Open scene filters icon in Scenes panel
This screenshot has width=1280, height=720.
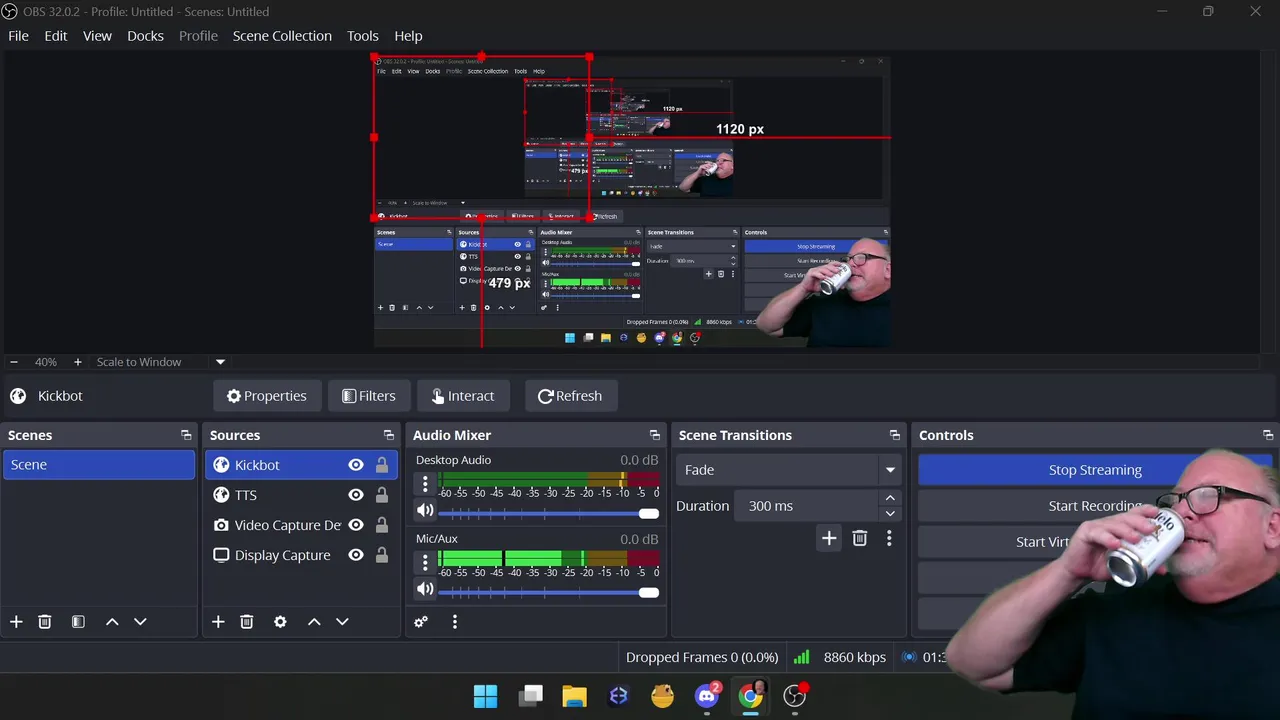pos(78,622)
